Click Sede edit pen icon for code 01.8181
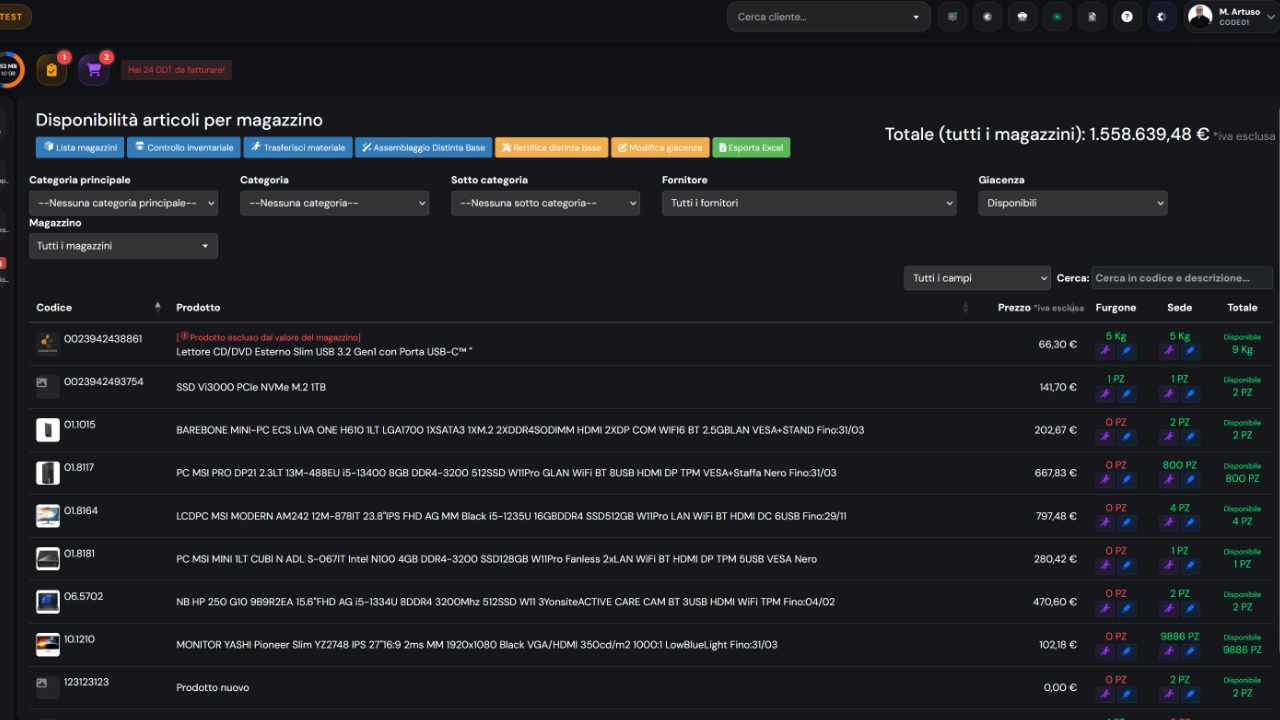This screenshot has height=720, width=1280. pos(1190,566)
